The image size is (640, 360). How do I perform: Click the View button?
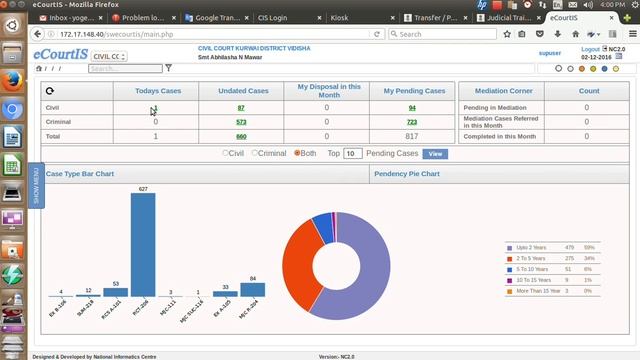[435, 154]
